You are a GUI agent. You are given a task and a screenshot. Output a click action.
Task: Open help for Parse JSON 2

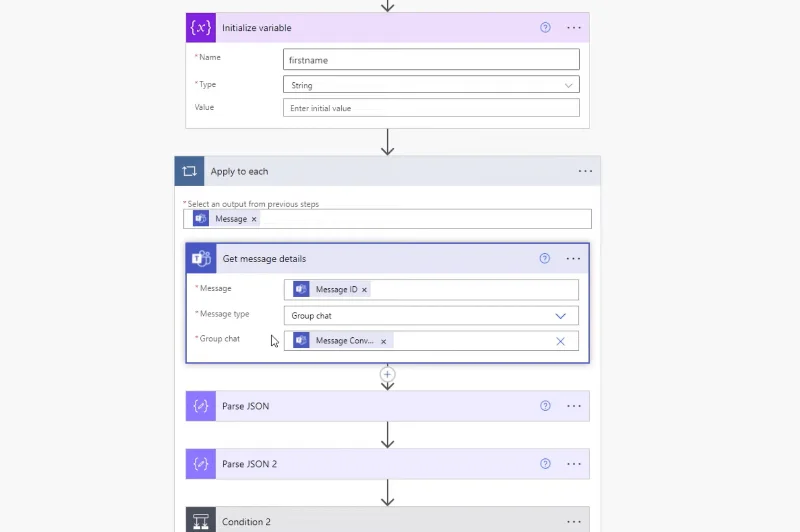pyautogui.click(x=545, y=464)
